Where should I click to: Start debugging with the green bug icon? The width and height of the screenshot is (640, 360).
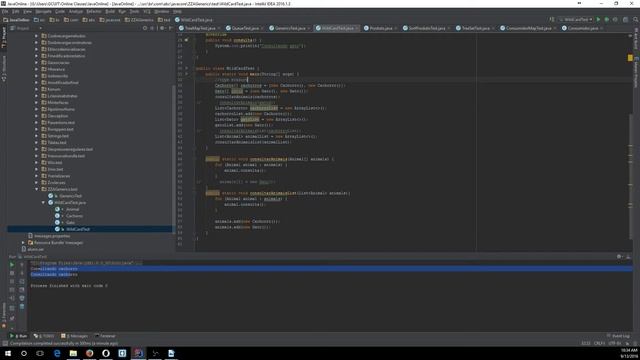607,20
